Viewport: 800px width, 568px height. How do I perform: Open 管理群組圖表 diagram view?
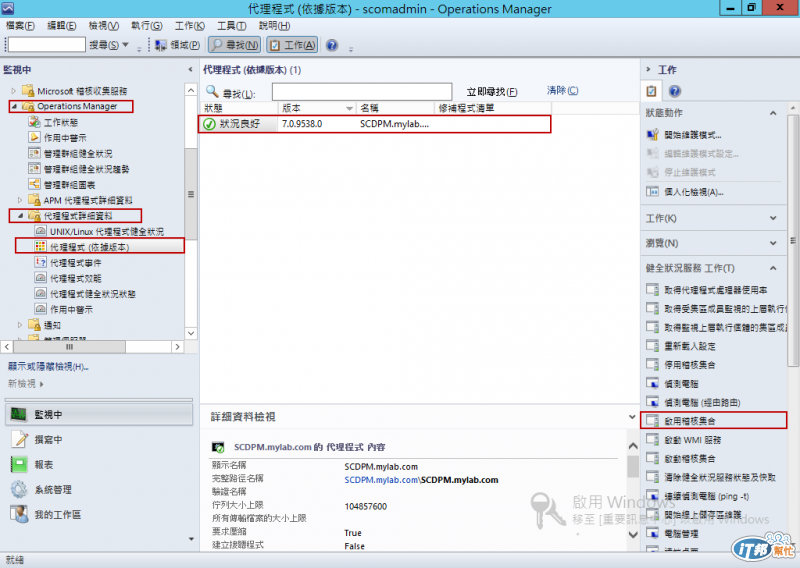[x=69, y=185]
